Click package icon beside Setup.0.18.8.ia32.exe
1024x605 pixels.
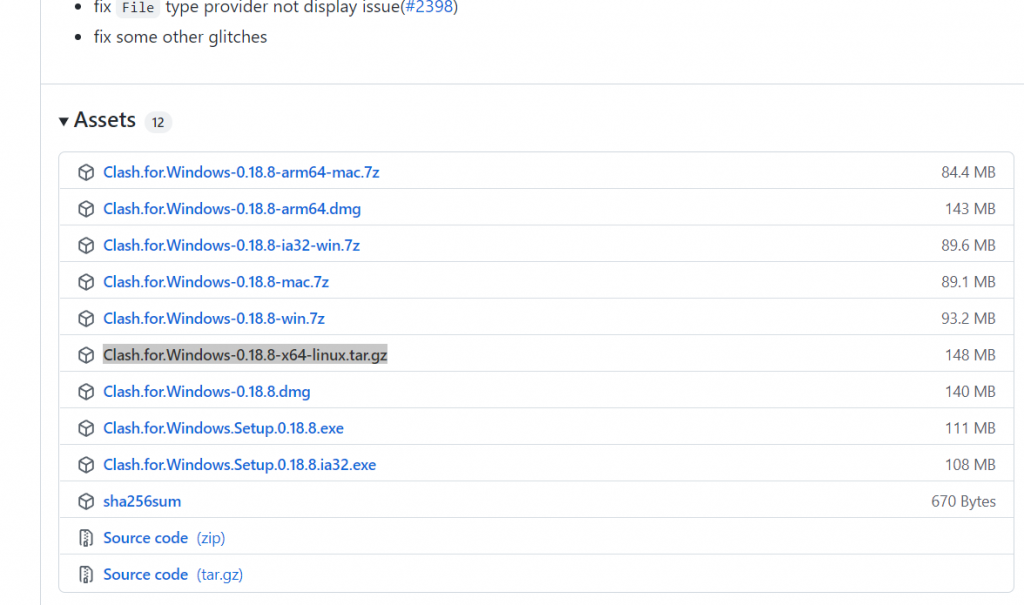(x=86, y=465)
